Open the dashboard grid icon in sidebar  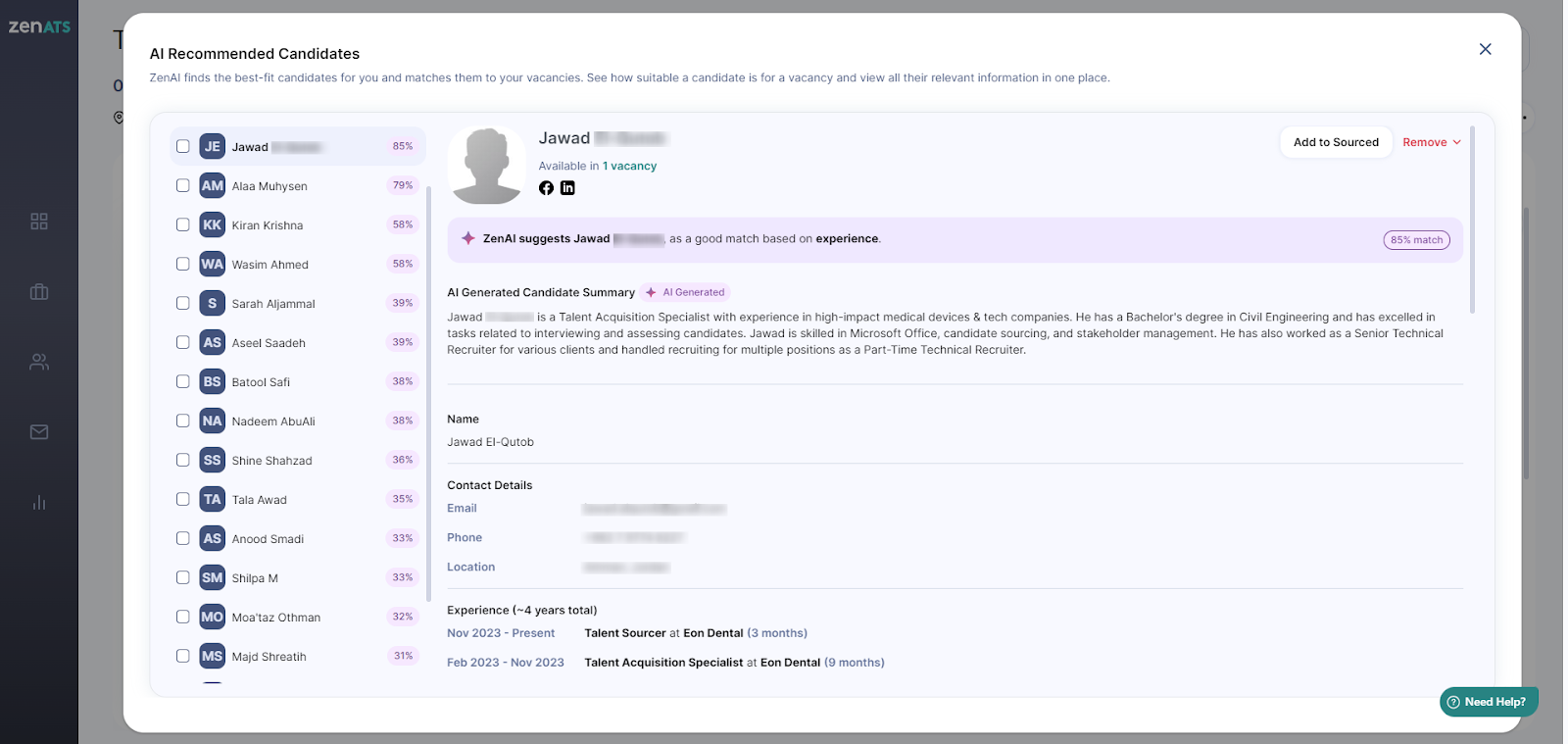point(39,222)
